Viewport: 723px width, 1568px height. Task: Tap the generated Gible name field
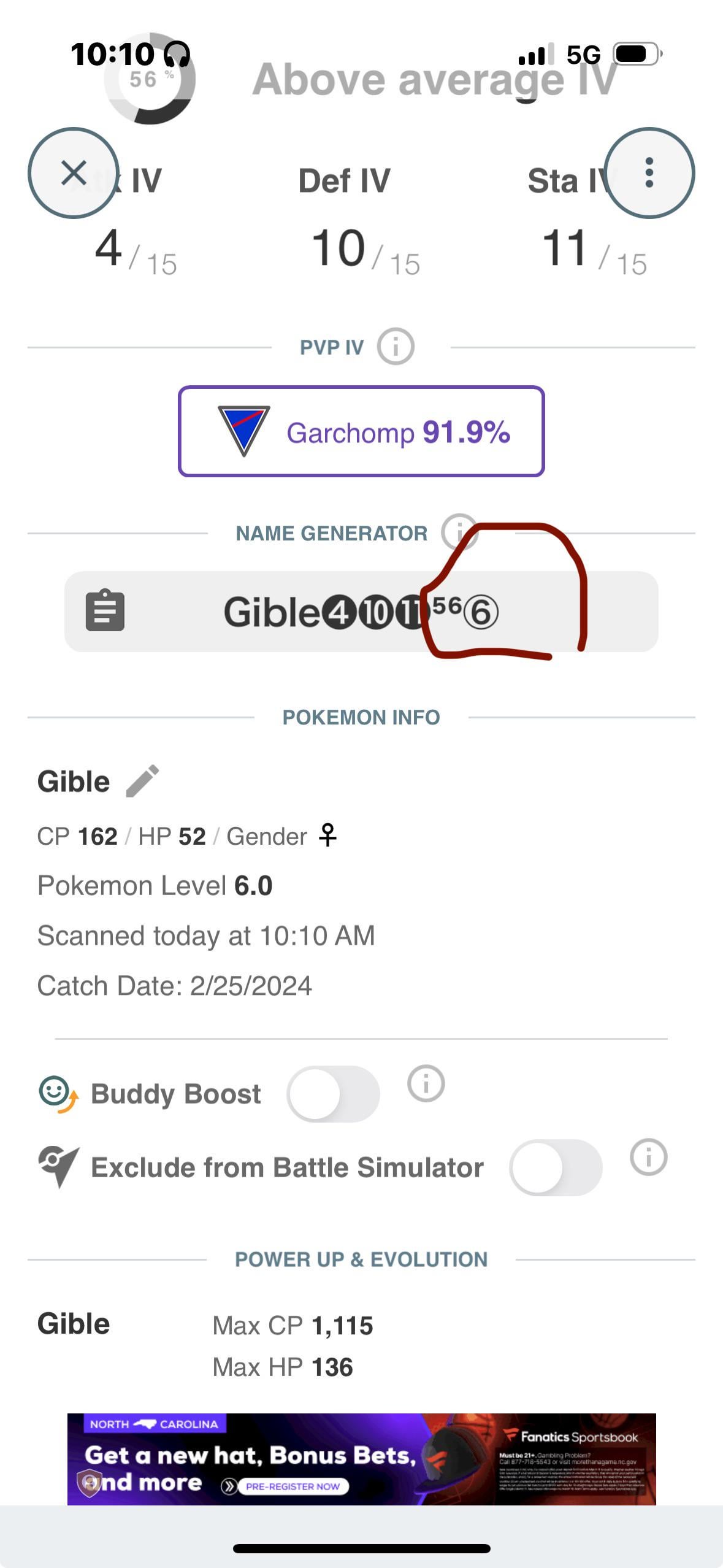[361, 612]
